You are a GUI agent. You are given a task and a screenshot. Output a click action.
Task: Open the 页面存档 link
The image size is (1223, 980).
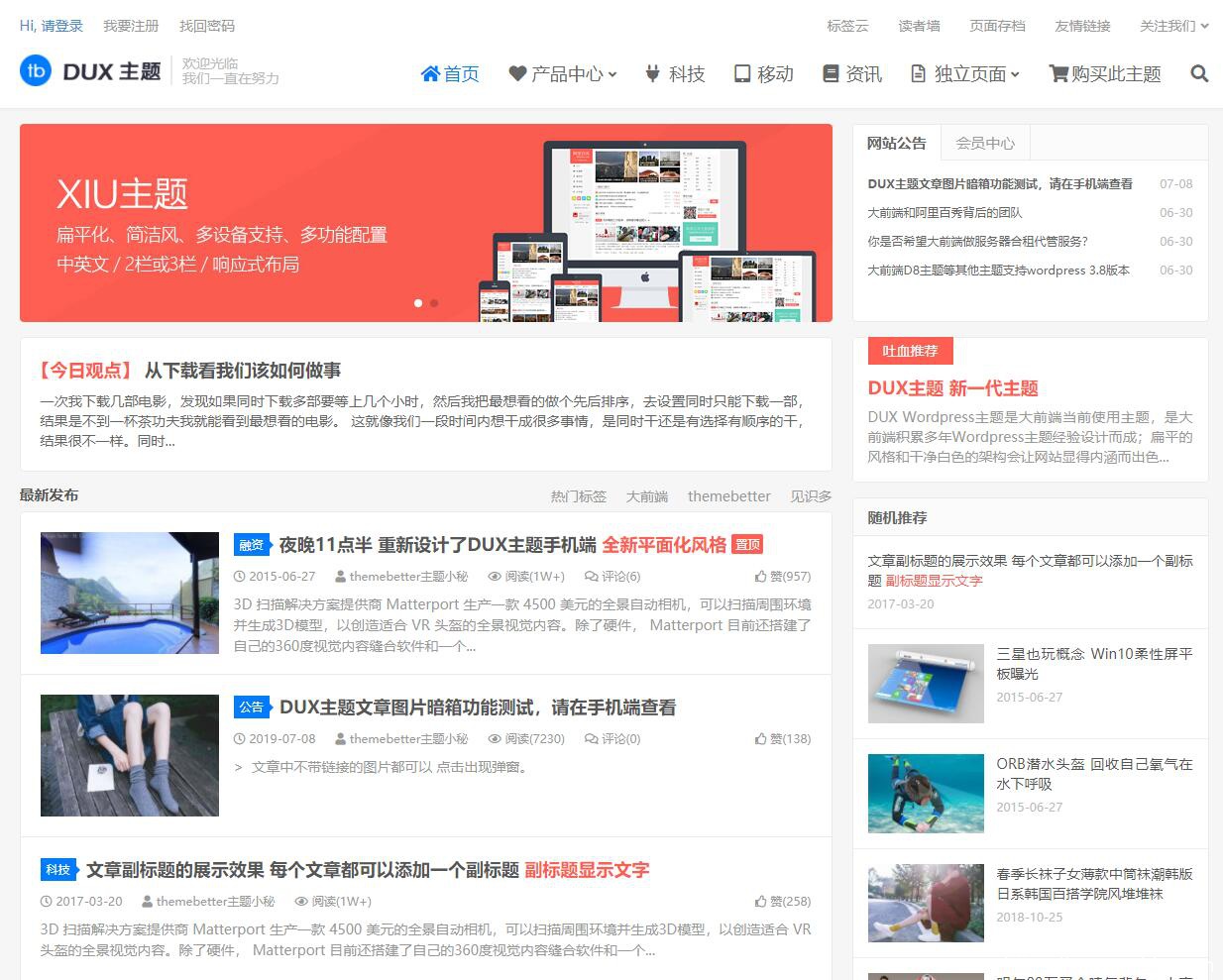(x=997, y=26)
